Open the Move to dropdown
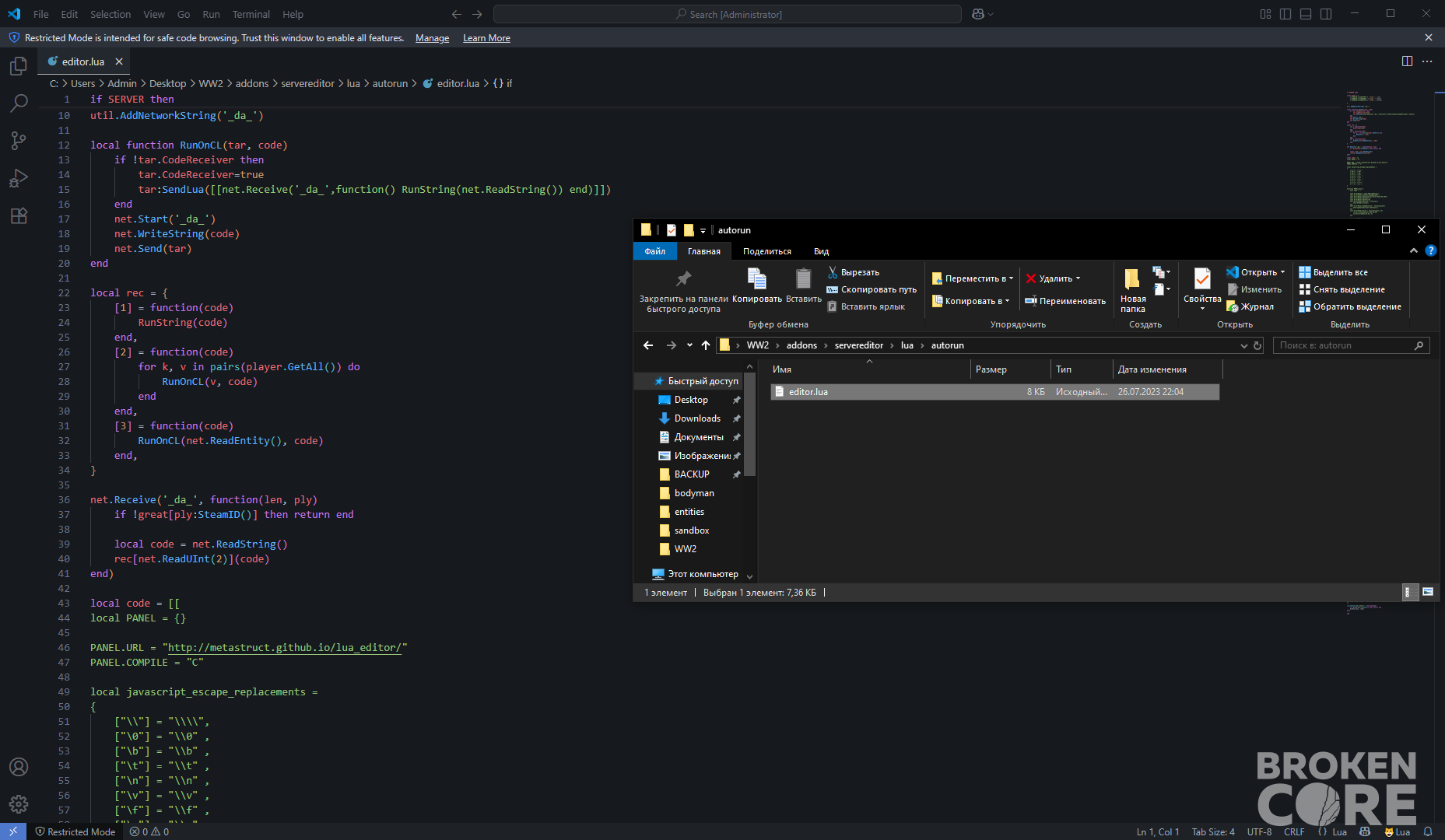The width and height of the screenshot is (1445, 840). [x=973, y=278]
